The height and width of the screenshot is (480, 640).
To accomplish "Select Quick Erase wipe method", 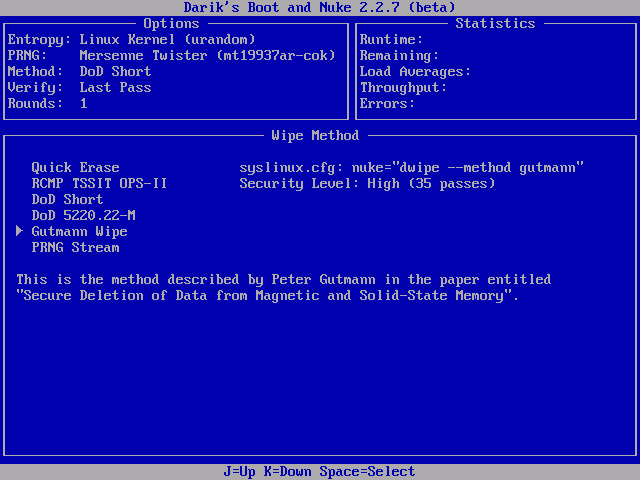I will click(x=75, y=167).
